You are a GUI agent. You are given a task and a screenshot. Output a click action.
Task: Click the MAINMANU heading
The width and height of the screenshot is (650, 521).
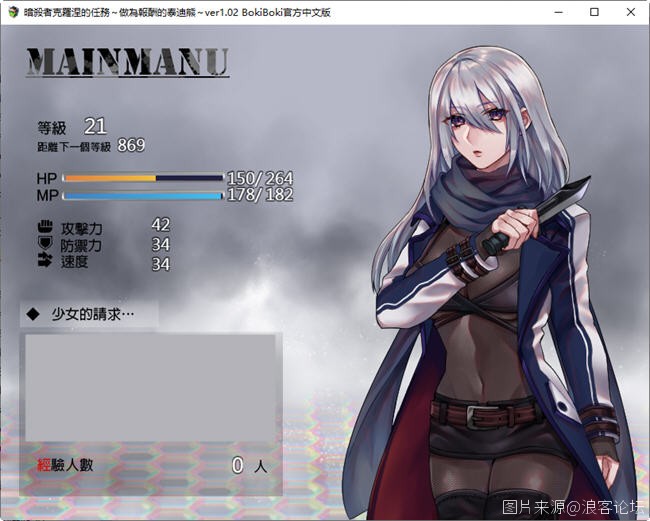click(x=127, y=62)
